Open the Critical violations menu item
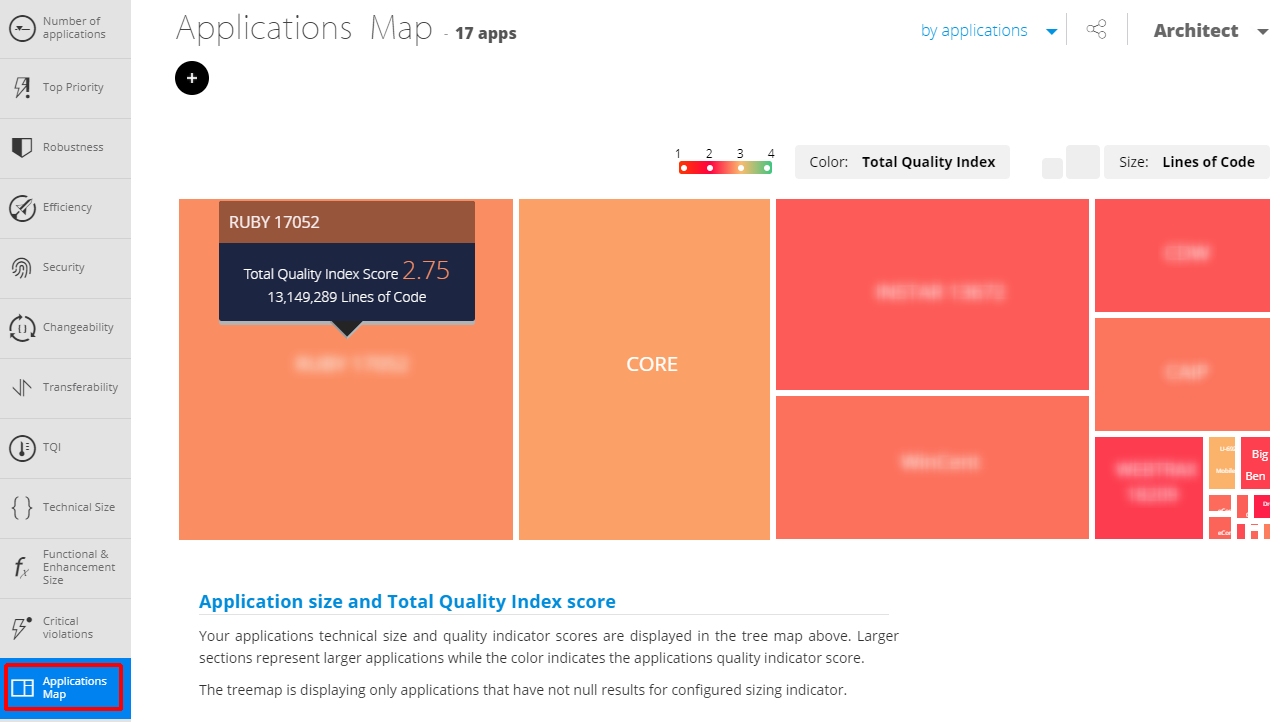 [65, 628]
